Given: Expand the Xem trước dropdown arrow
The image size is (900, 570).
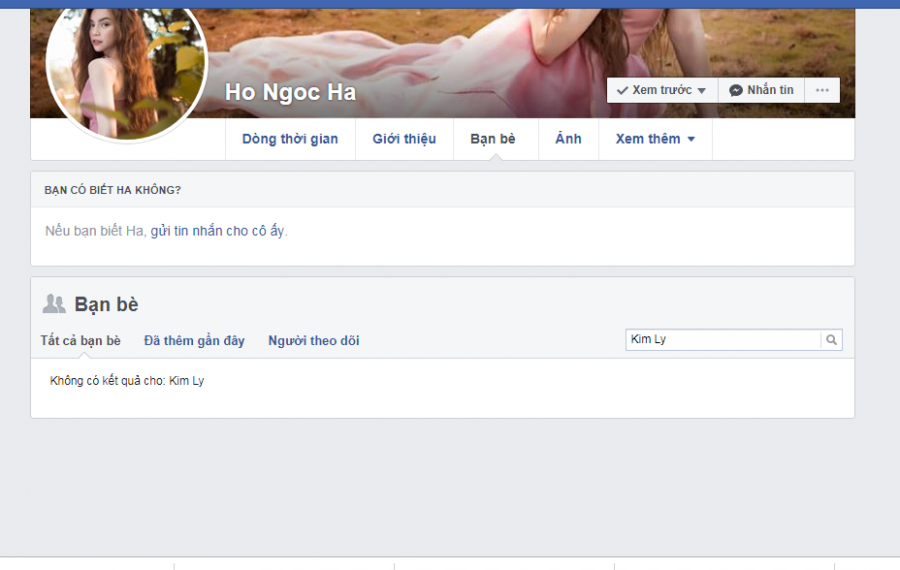Looking at the screenshot, I should coord(701,91).
